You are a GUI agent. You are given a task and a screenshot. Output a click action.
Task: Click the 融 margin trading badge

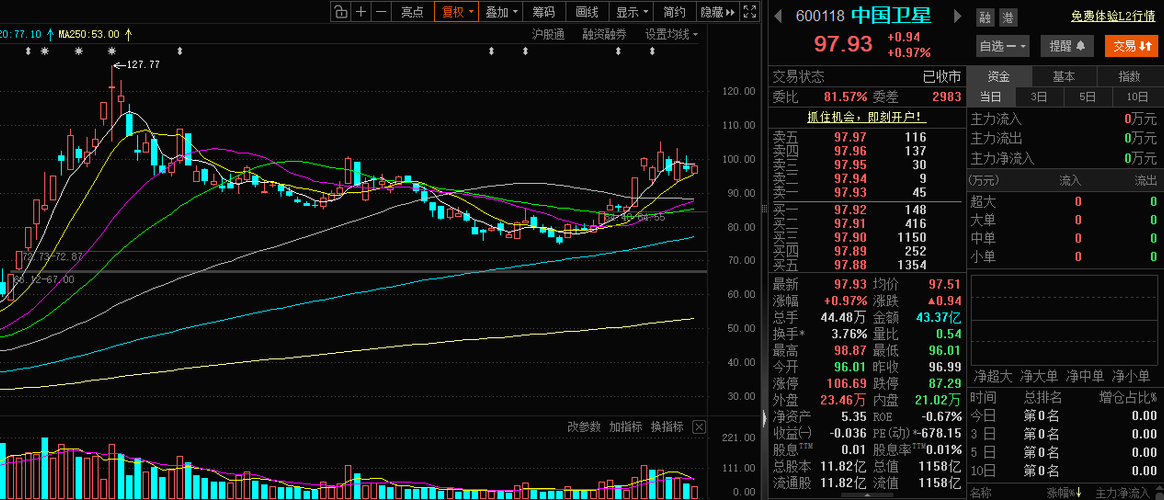pos(985,17)
